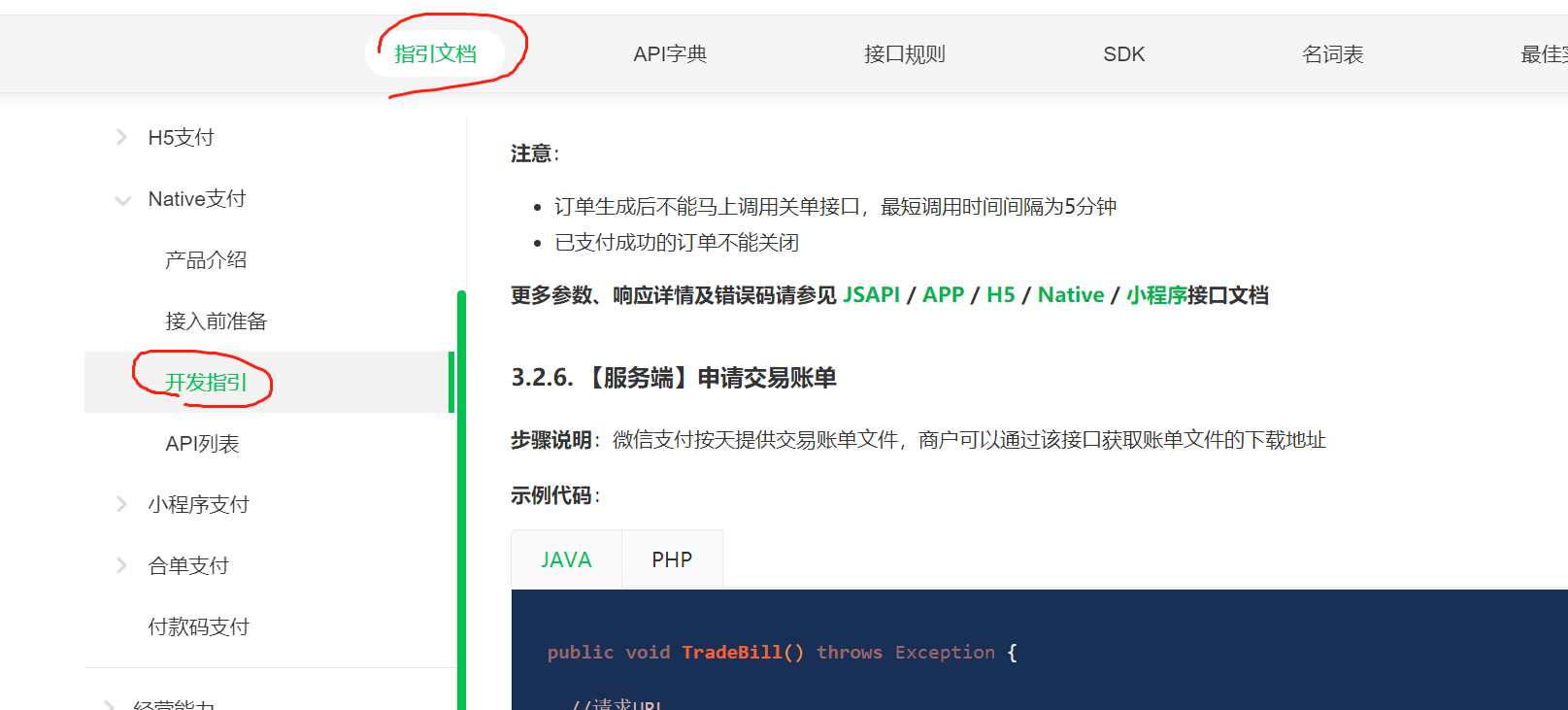Click the bullet 订单生成后不能马上调用关单接口
Viewport: 1568px width, 710px height.
835,206
